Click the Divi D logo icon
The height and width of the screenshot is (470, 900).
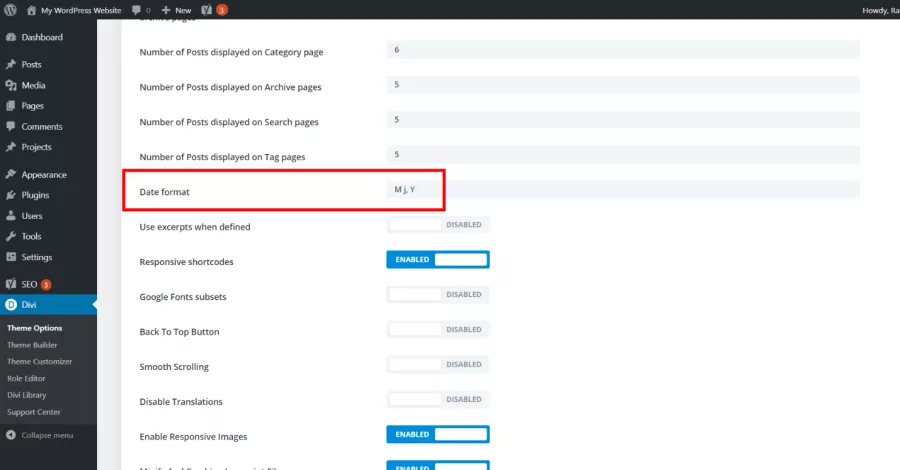pos(11,305)
